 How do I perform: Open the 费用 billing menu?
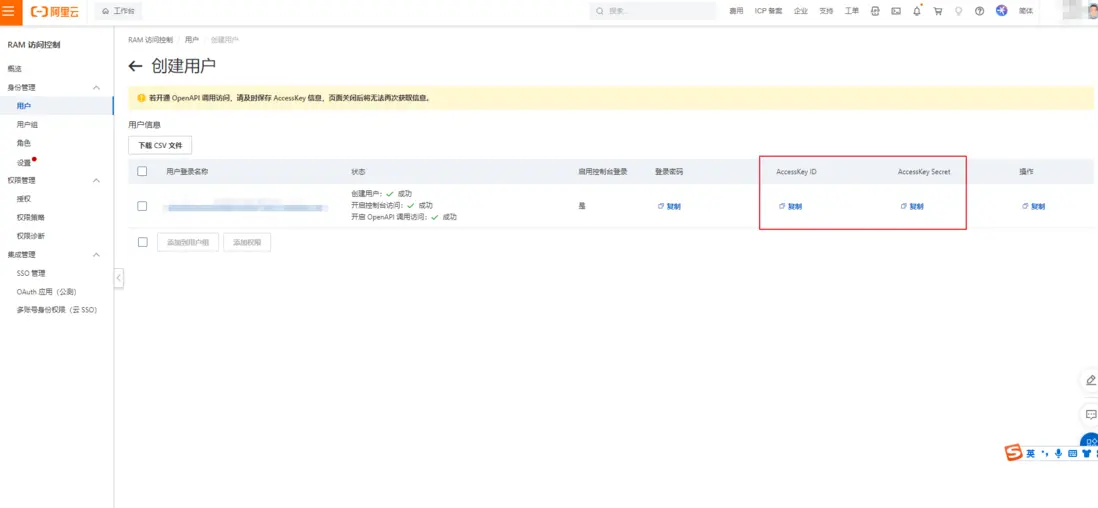[x=736, y=12]
